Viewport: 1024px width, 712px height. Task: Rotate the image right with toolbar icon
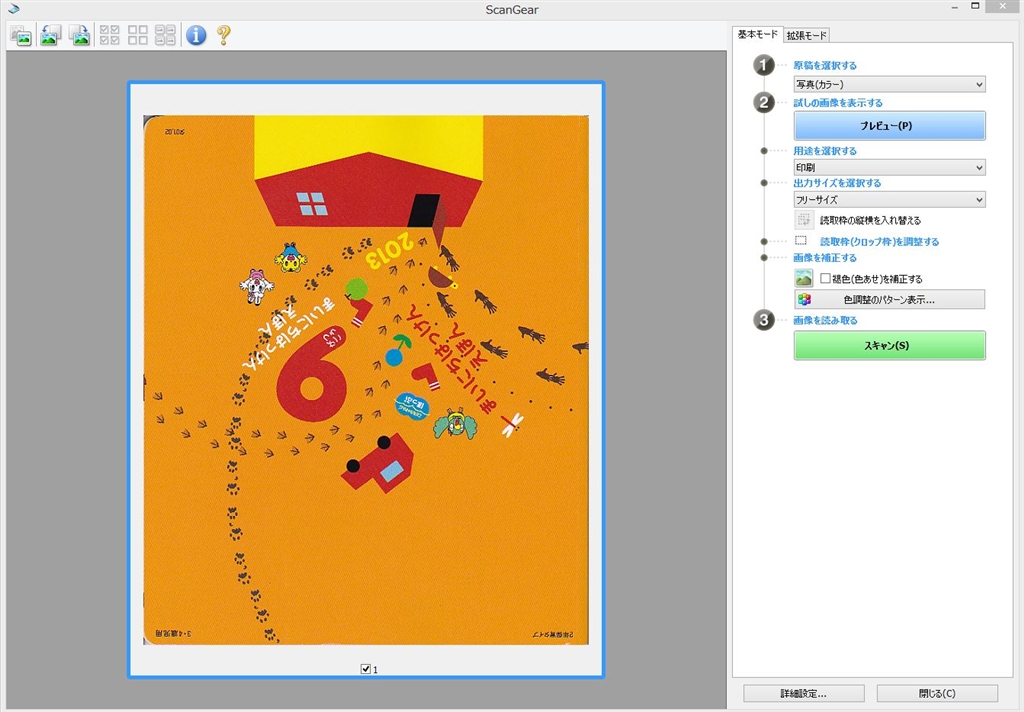[80, 35]
